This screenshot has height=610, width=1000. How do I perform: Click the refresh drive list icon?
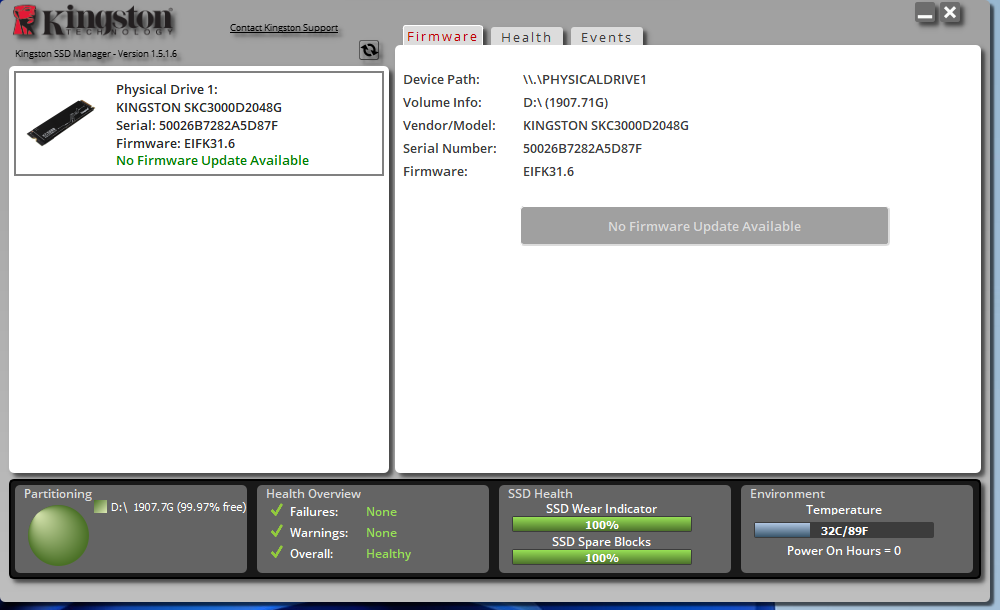click(x=369, y=50)
